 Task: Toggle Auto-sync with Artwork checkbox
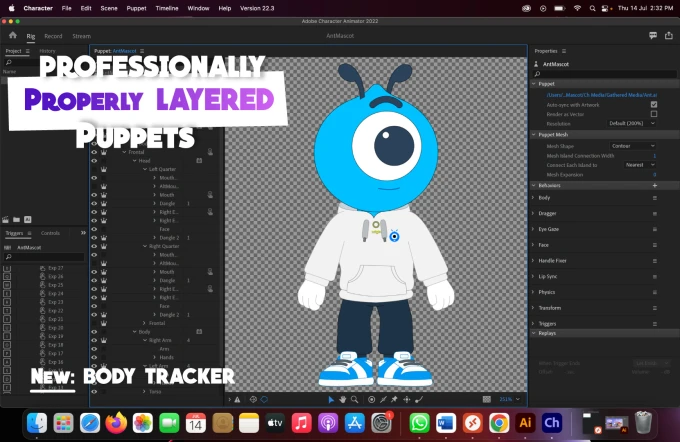pos(654,105)
